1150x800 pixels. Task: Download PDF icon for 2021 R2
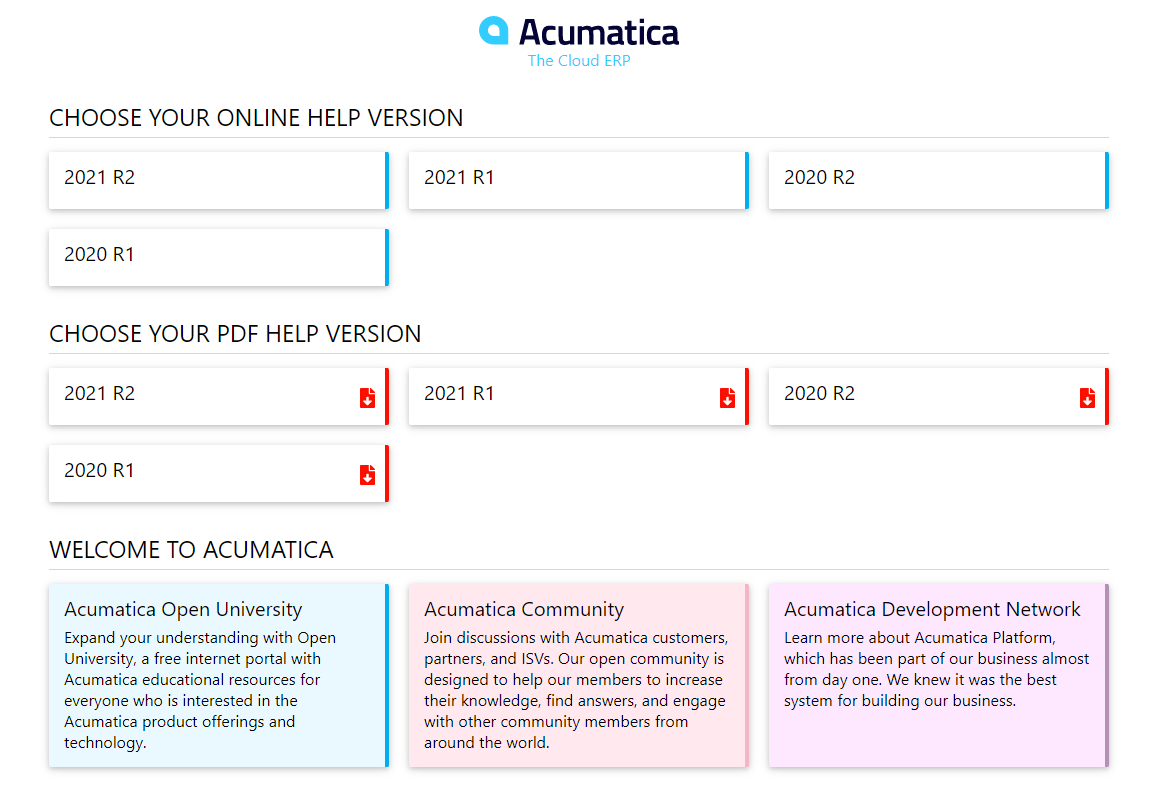tap(367, 397)
